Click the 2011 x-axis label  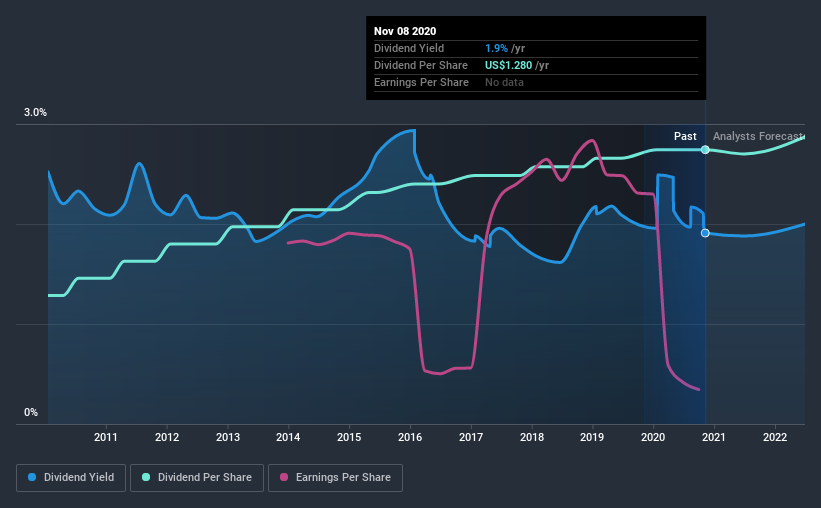pos(106,437)
